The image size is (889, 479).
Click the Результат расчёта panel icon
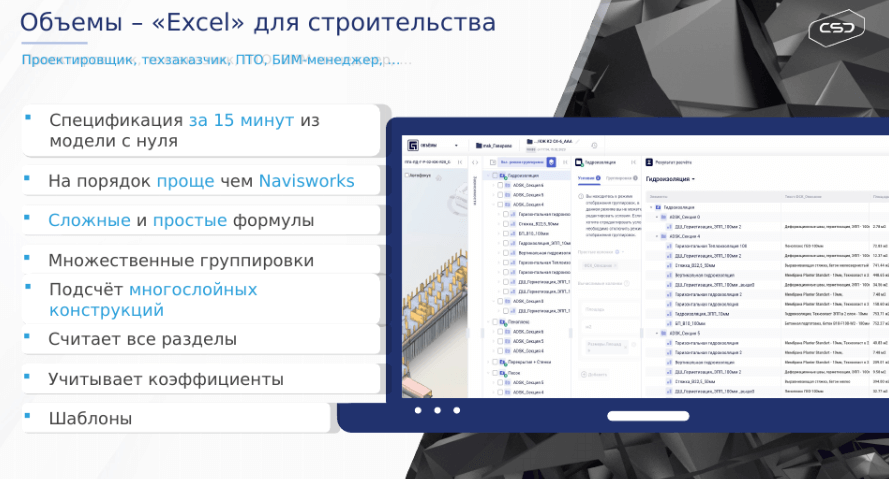pos(649,161)
